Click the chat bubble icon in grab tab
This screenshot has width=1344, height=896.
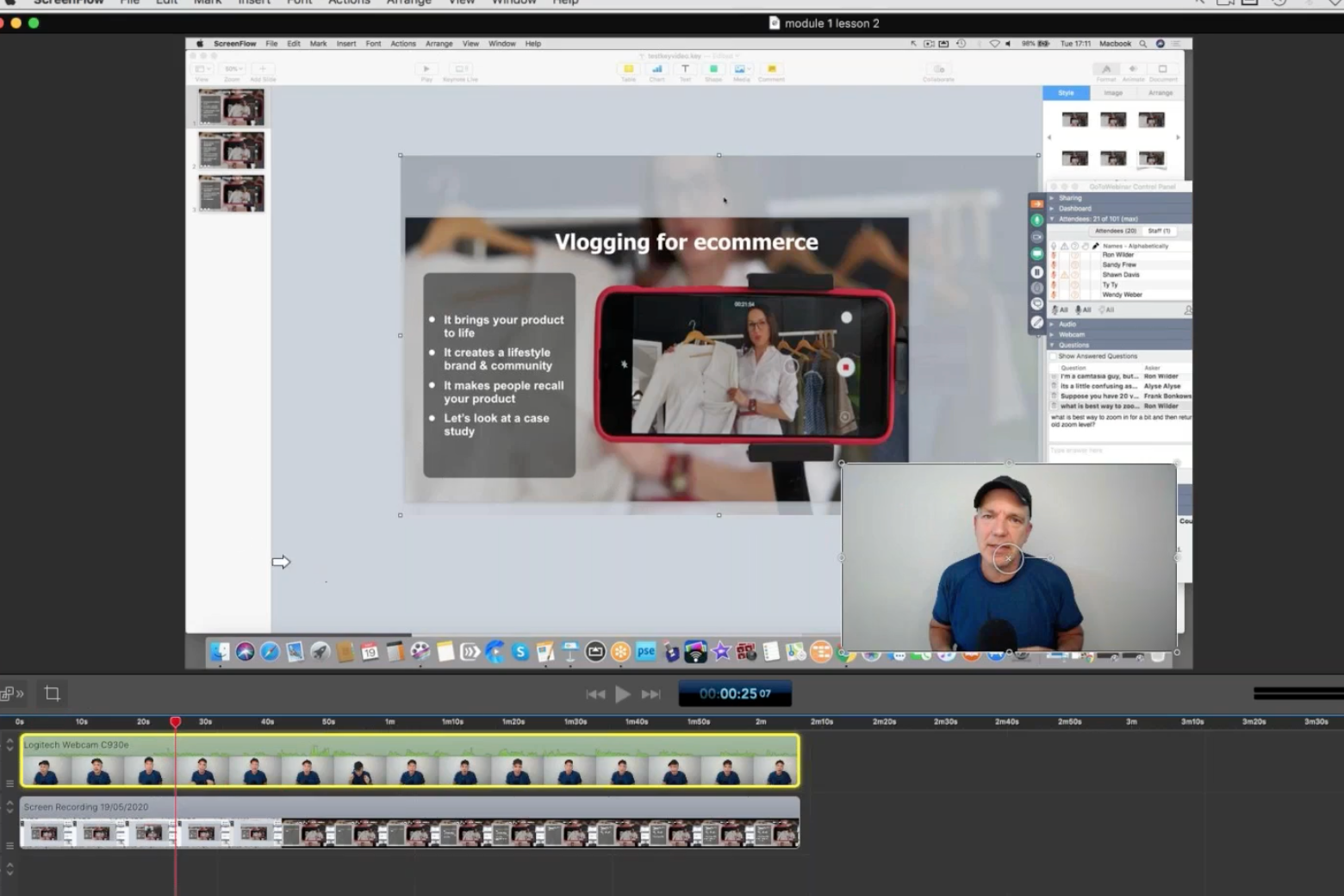pyautogui.click(x=1037, y=304)
